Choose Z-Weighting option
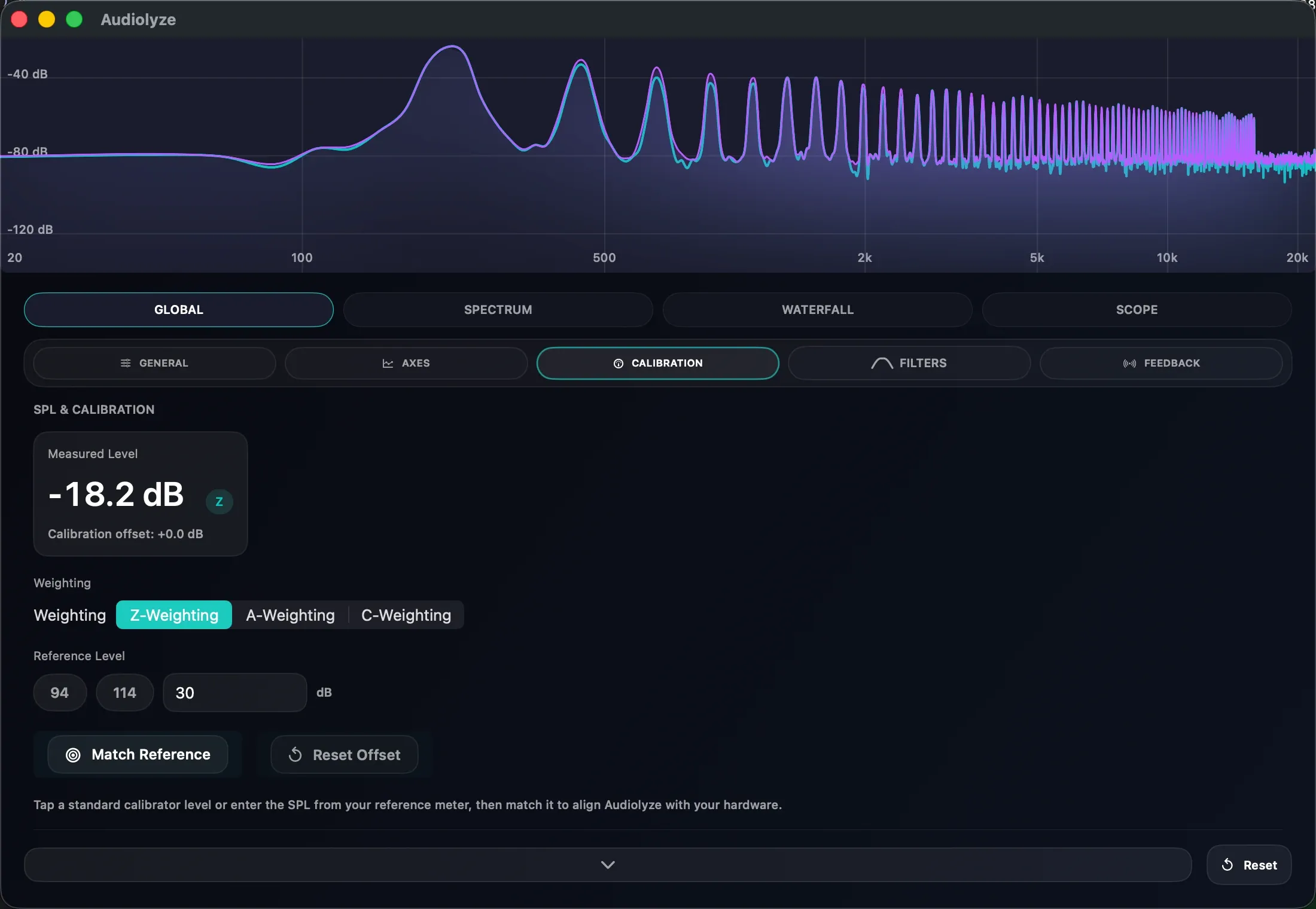 [174, 615]
